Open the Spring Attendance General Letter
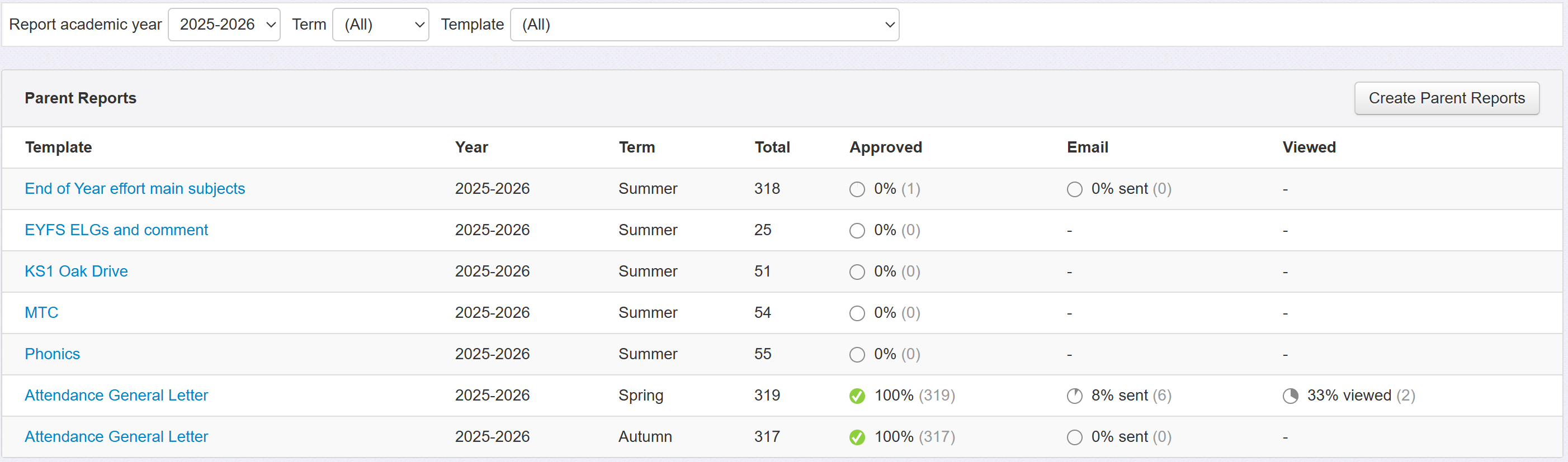 [116, 396]
